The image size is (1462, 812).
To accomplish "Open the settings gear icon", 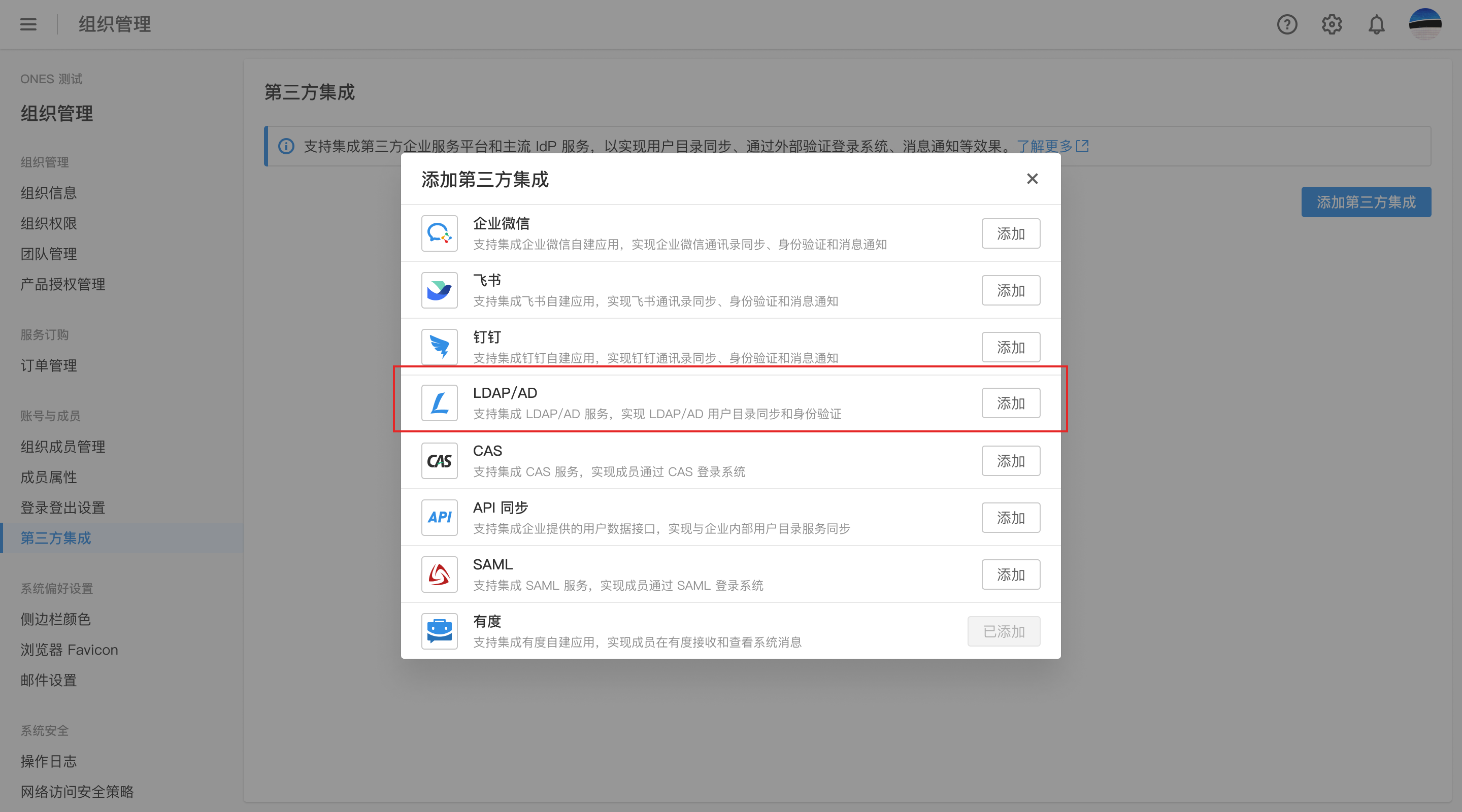I will (x=1332, y=24).
